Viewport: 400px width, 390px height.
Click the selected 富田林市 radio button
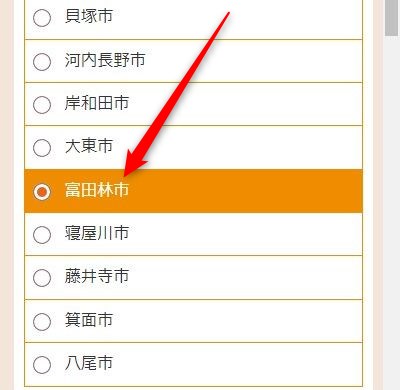click(x=42, y=192)
